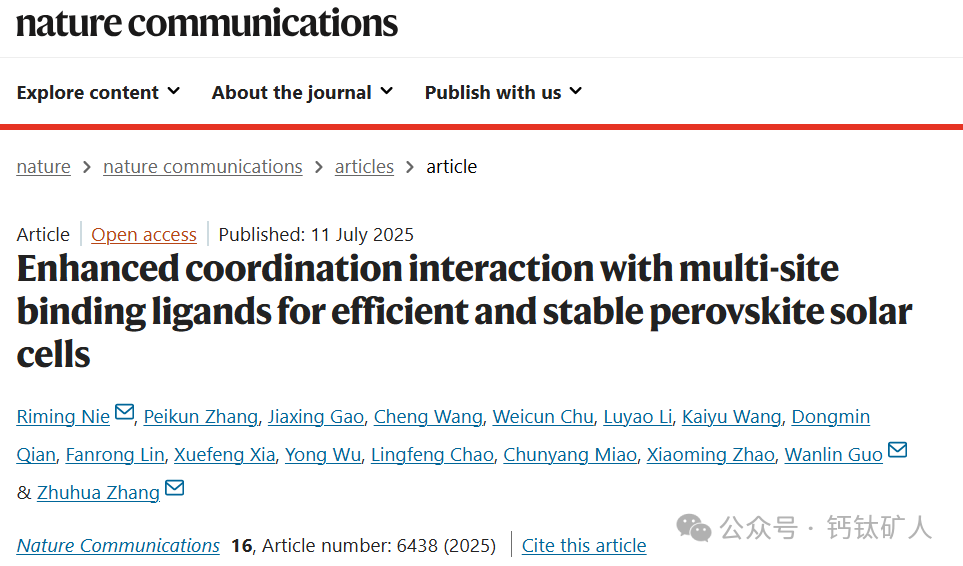The height and width of the screenshot is (566, 963).
Task: Click the nature communications journal logo
Action: click(207, 22)
